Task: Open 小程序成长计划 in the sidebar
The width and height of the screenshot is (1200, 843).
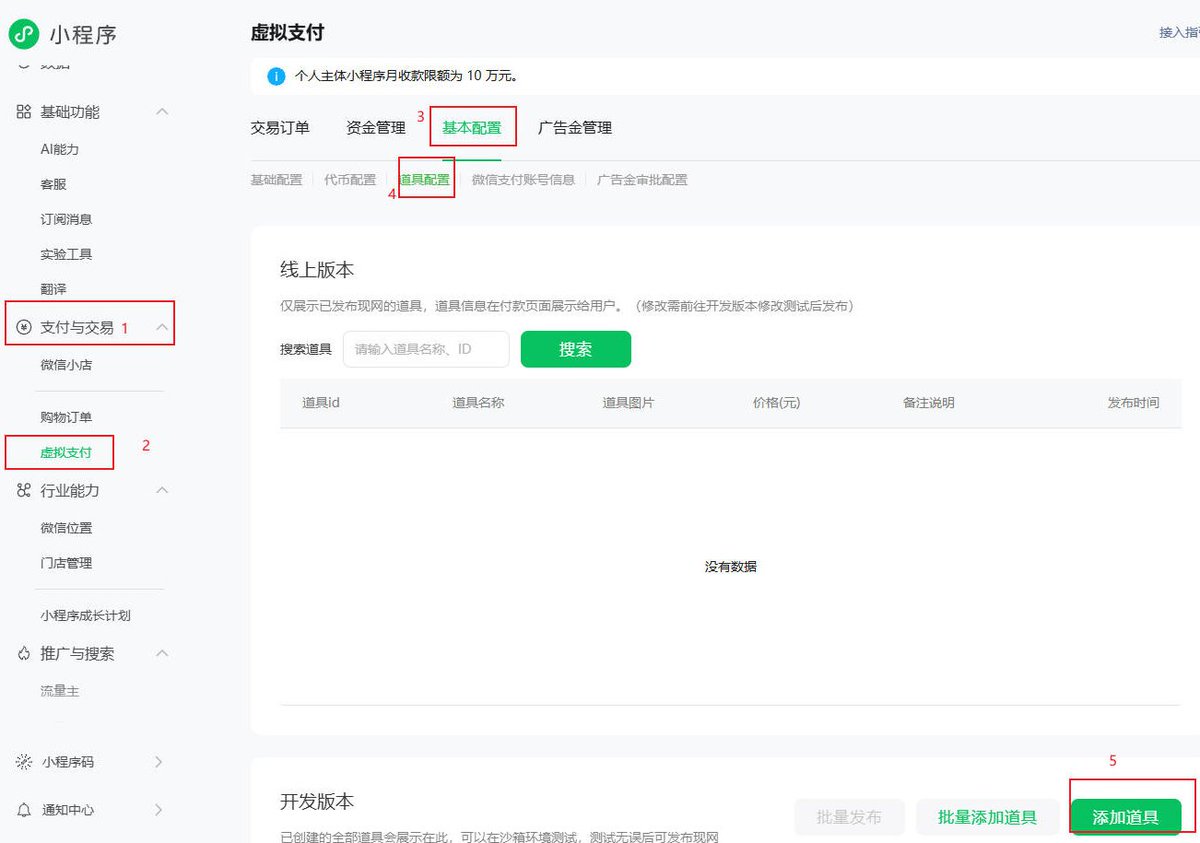Action: click(x=85, y=615)
